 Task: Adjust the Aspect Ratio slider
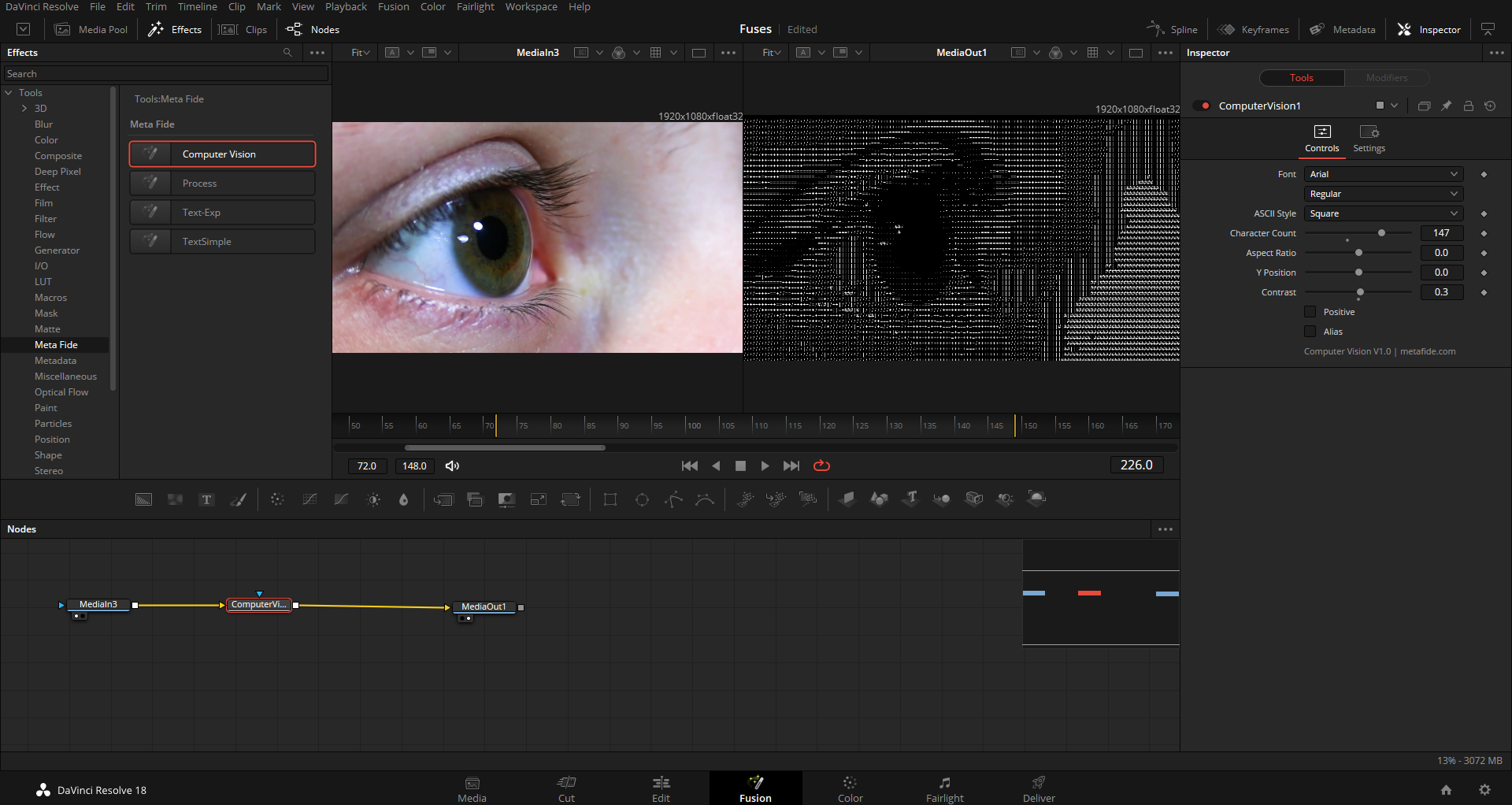pos(1358,253)
